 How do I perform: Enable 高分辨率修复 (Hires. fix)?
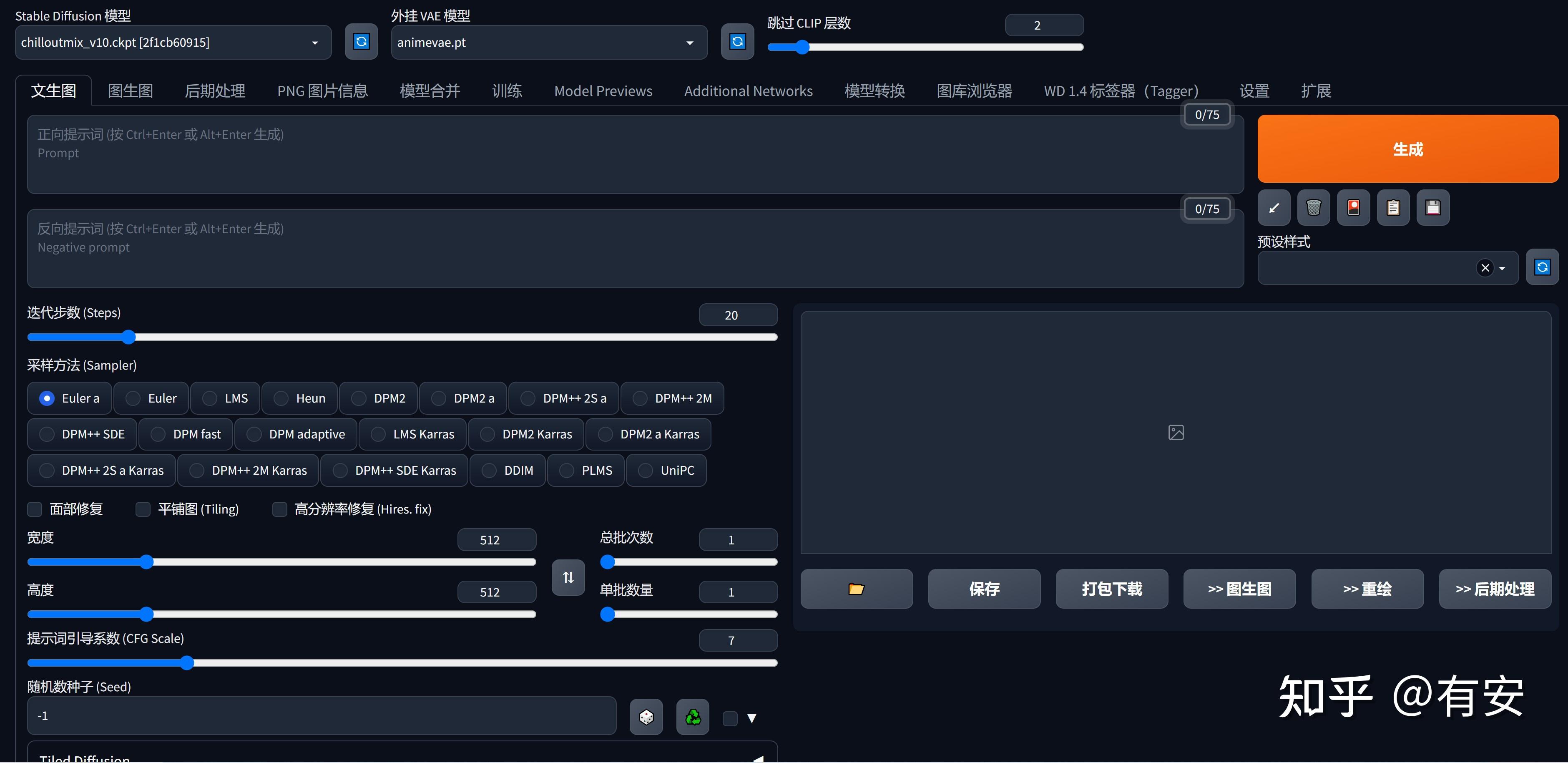279,509
